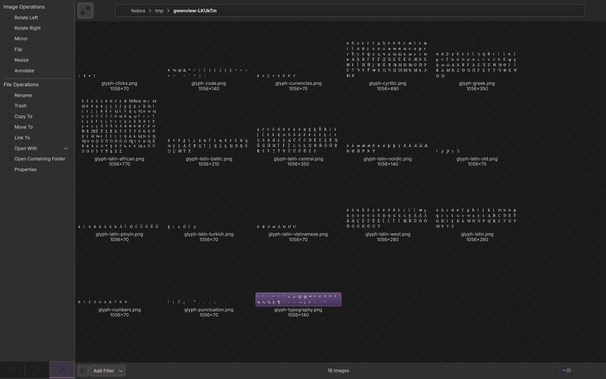This screenshot has height=379, width=606.
Task: Open the Add Filter dropdown
Action: point(108,371)
